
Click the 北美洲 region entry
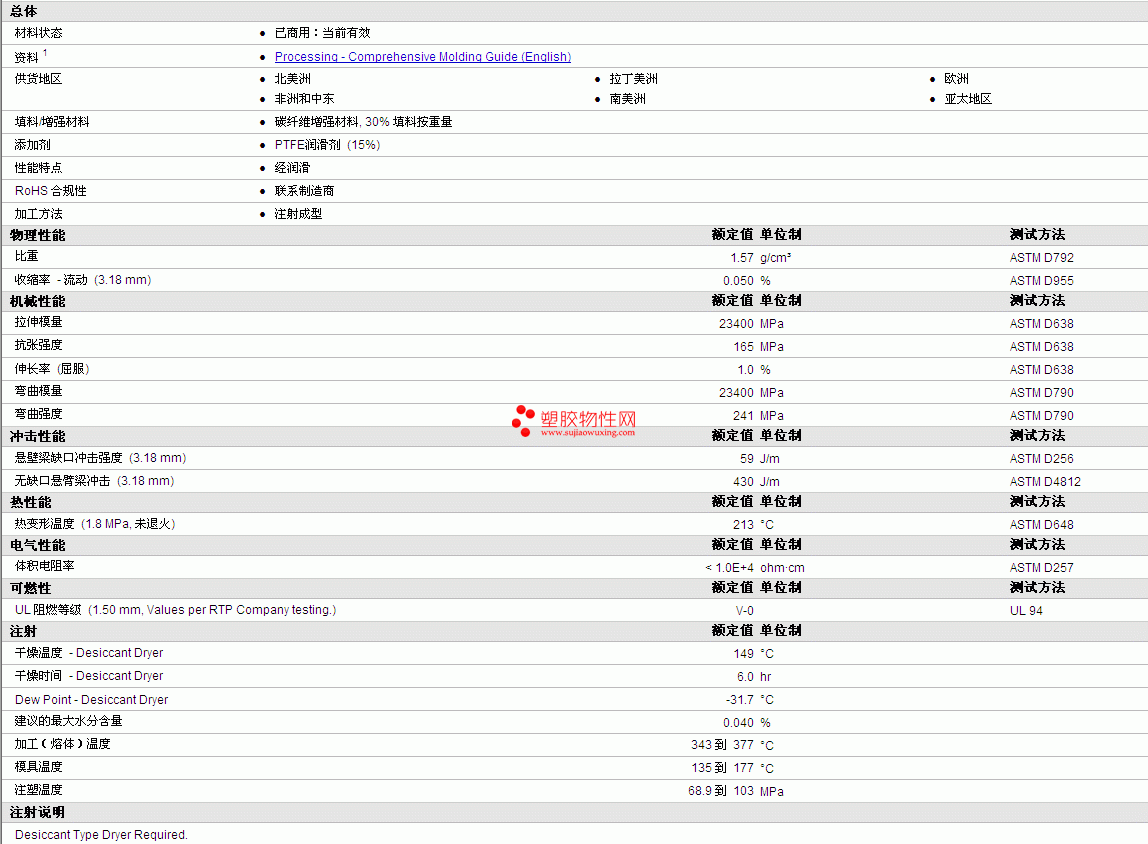coord(292,78)
